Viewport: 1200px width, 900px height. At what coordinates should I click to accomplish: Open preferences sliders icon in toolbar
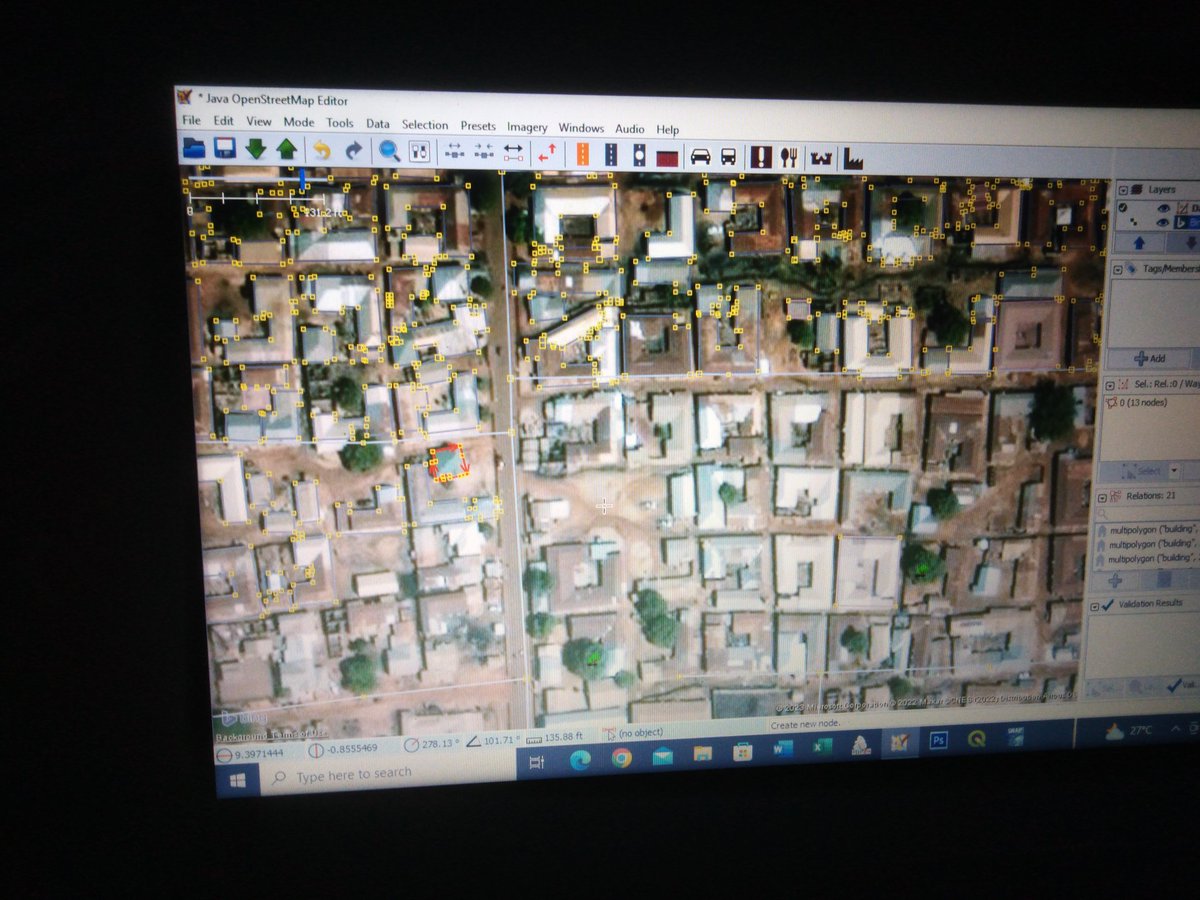(x=420, y=152)
